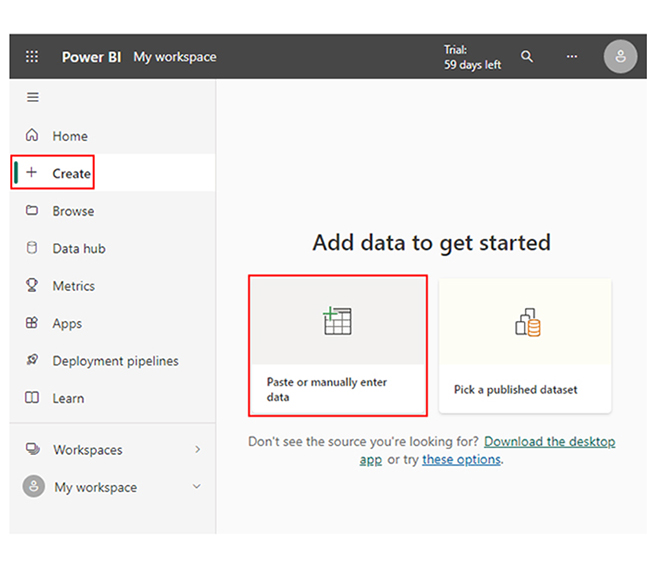Screen dimensions: 650x571
Task: Click the My workspace avatar in sidebar
Action: (x=34, y=486)
